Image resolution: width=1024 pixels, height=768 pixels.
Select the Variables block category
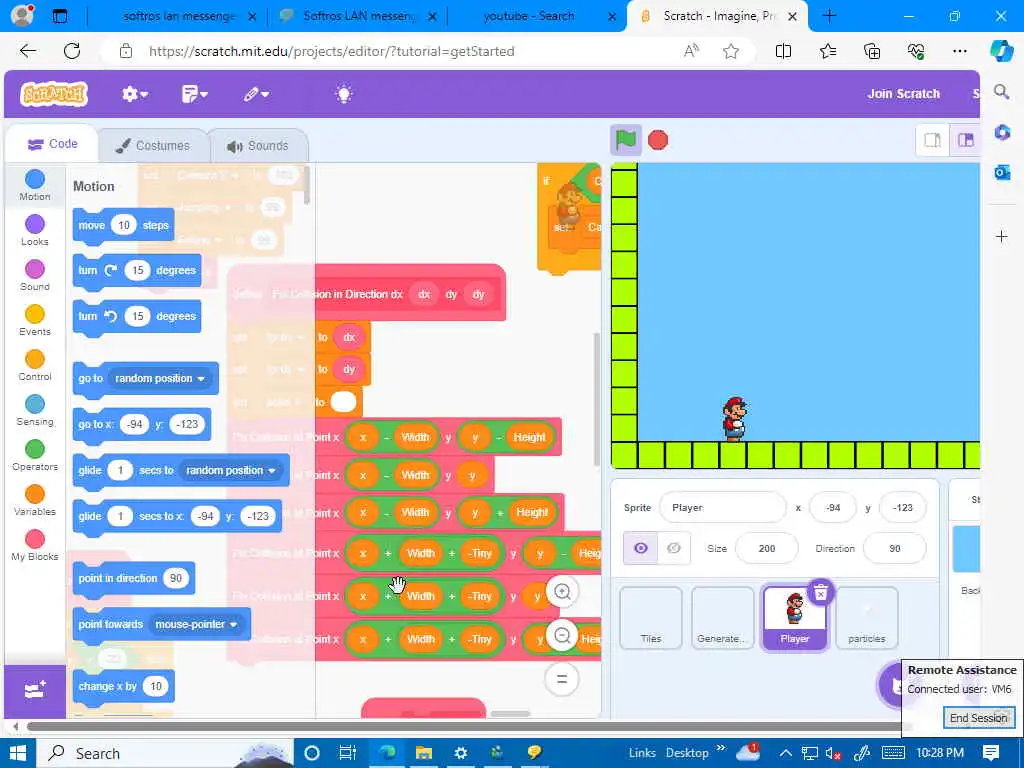pyautogui.click(x=35, y=501)
